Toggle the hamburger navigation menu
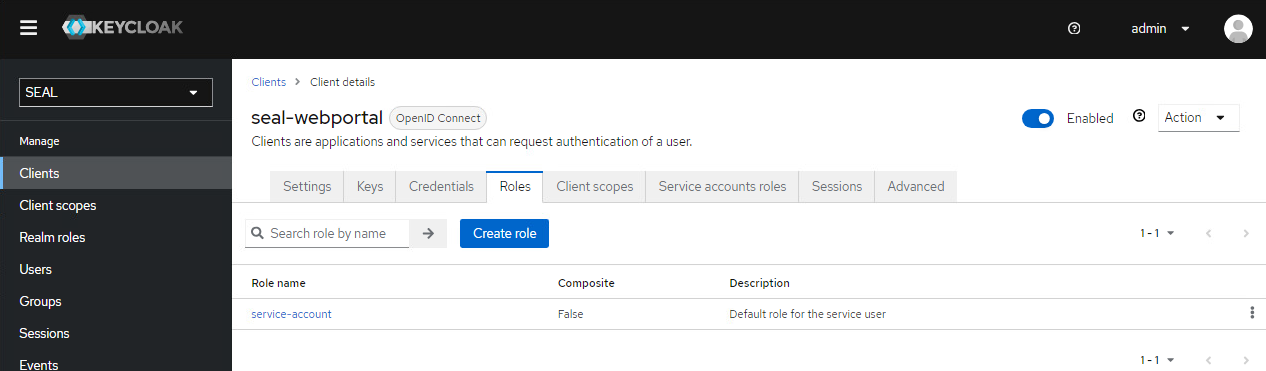1266x371 pixels. [x=29, y=28]
